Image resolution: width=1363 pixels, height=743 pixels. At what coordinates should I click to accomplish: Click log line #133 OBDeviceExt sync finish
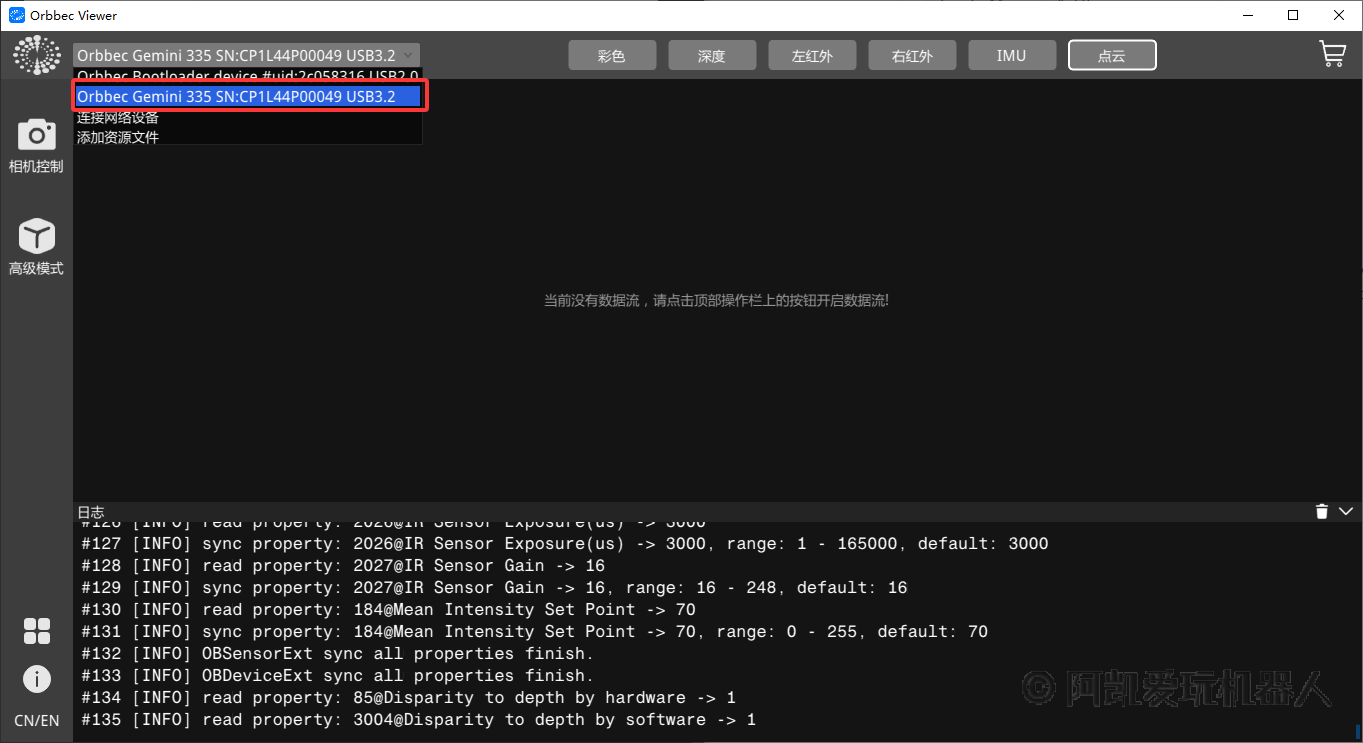338,676
